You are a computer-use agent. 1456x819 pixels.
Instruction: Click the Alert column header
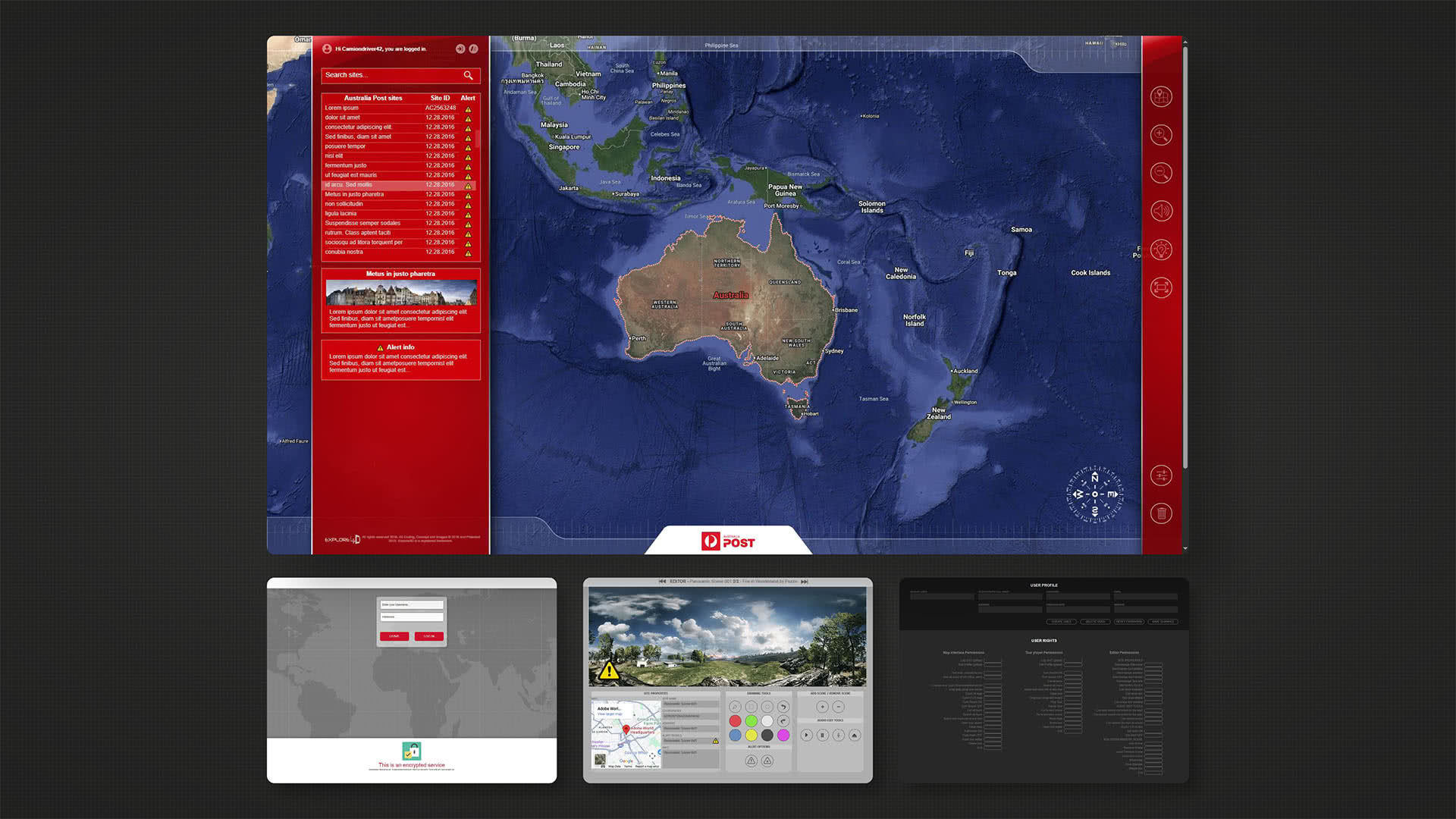click(x=468, y=98)
